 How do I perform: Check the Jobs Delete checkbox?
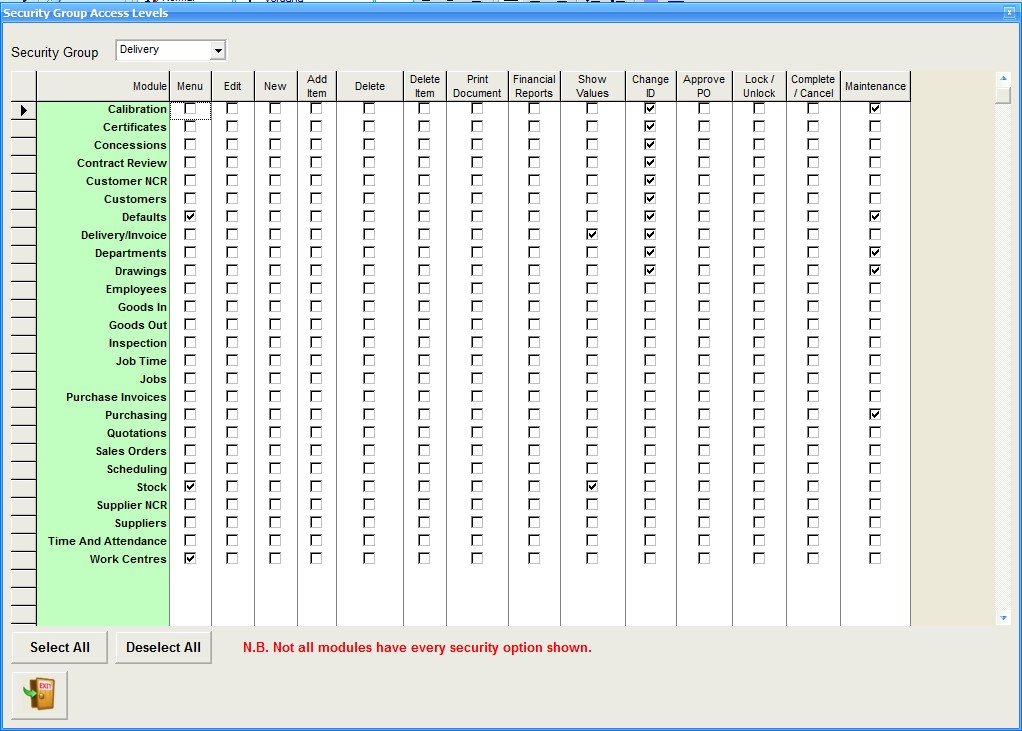click(x=369, y=379)
